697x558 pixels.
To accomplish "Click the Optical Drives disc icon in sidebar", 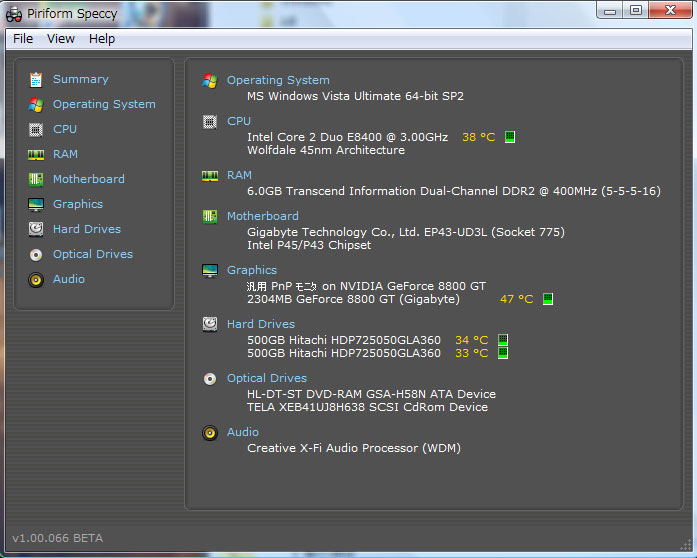I will tap(36, 255).
